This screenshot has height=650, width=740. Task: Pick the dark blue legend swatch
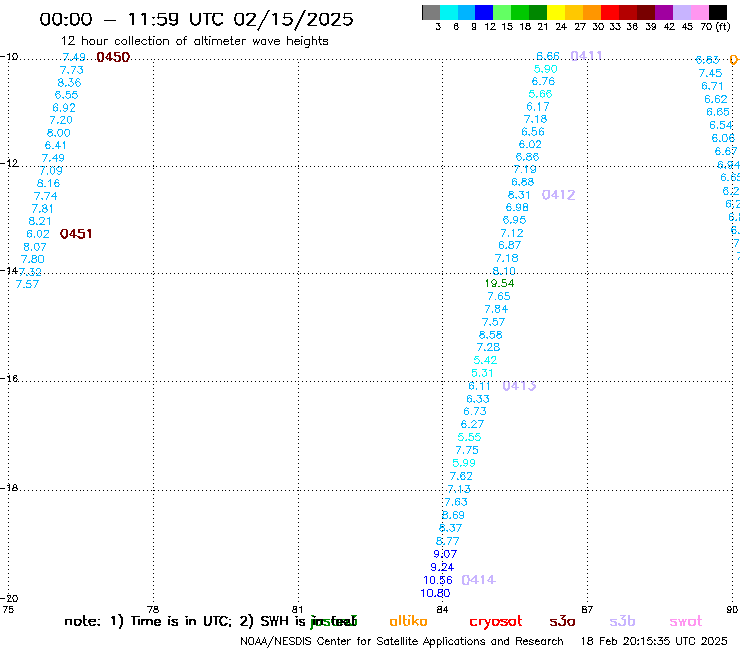pos(484,12)
